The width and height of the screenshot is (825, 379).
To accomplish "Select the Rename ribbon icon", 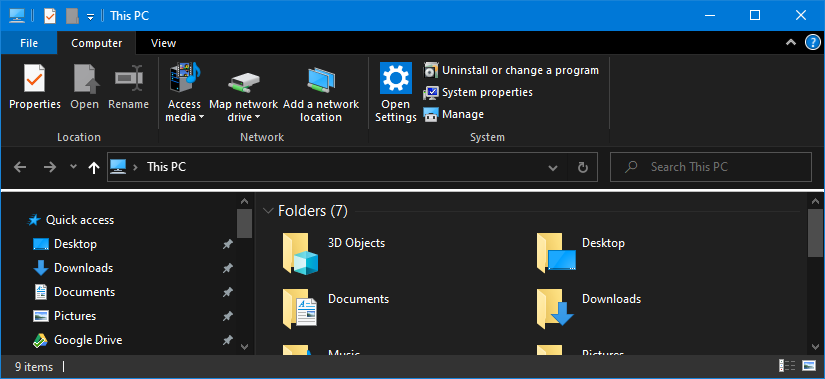I will click(128, 87).
